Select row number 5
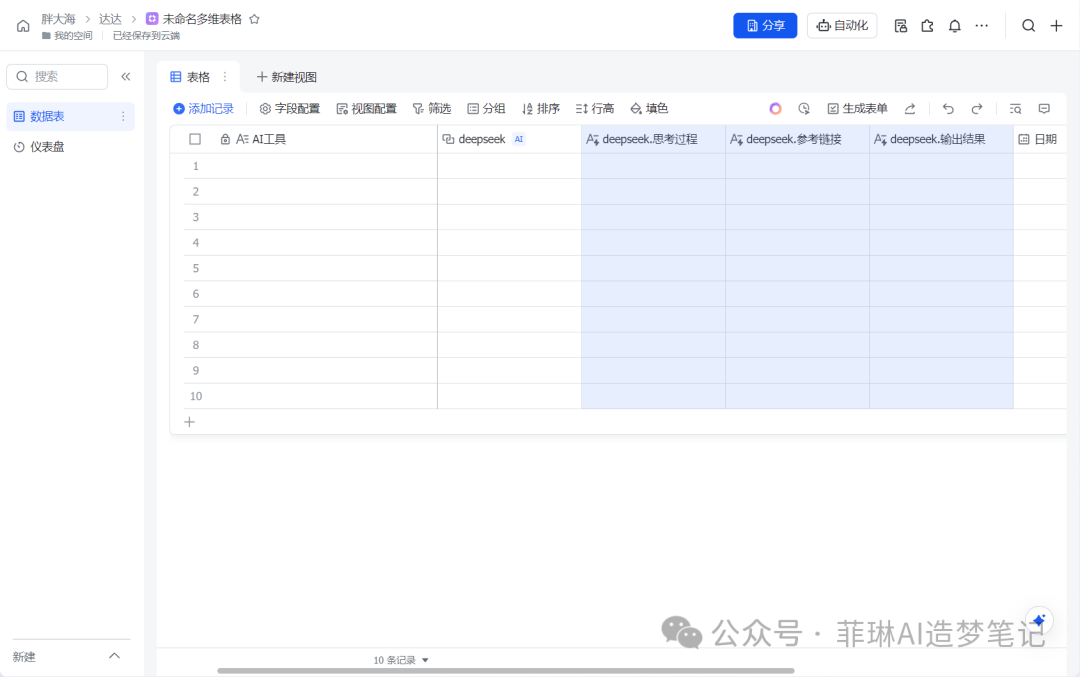Viewport: 1080px width, 677px height. click(x=196, y=269)
